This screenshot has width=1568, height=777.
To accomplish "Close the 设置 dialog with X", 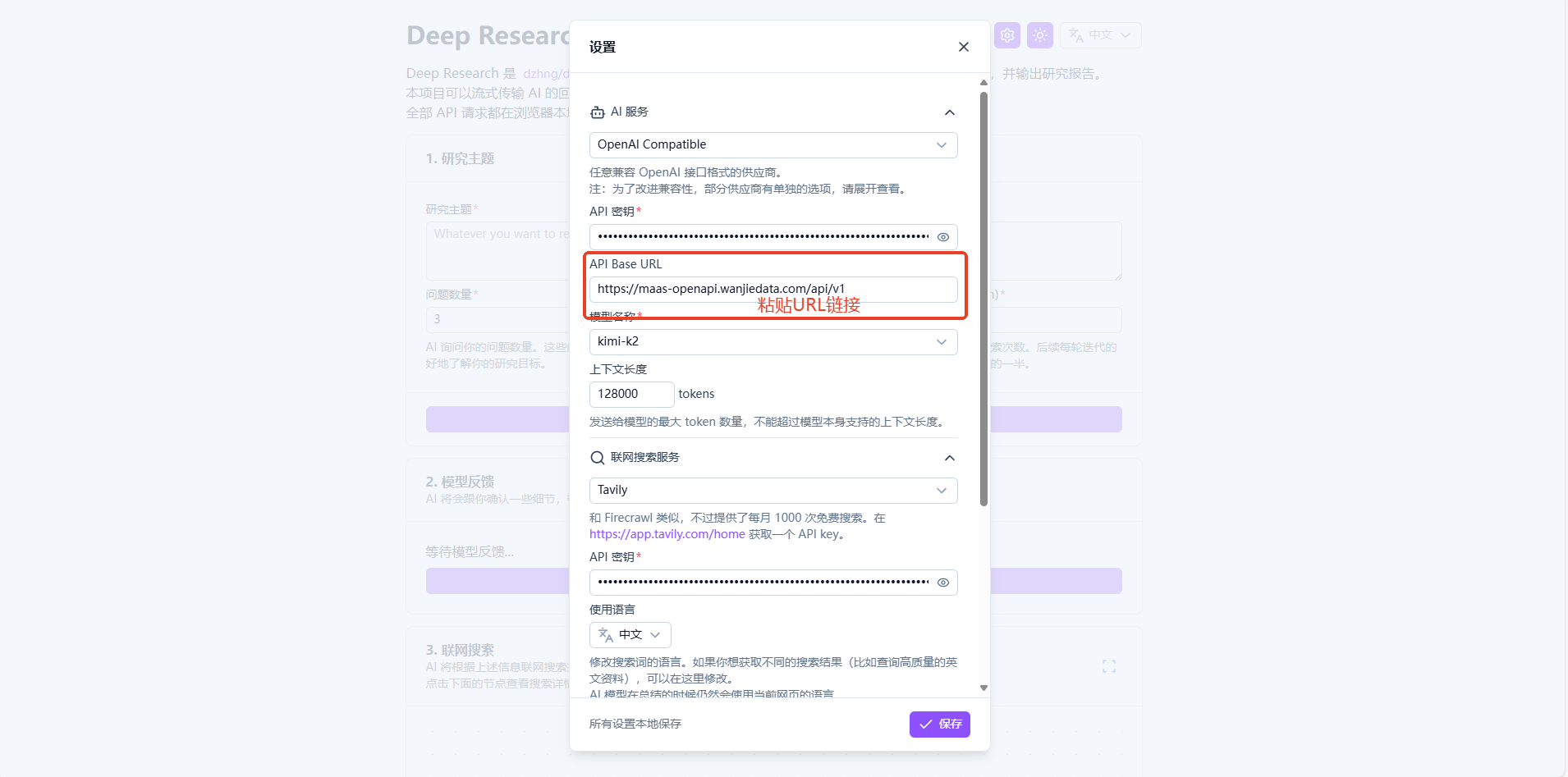I will tap(963, 47).
